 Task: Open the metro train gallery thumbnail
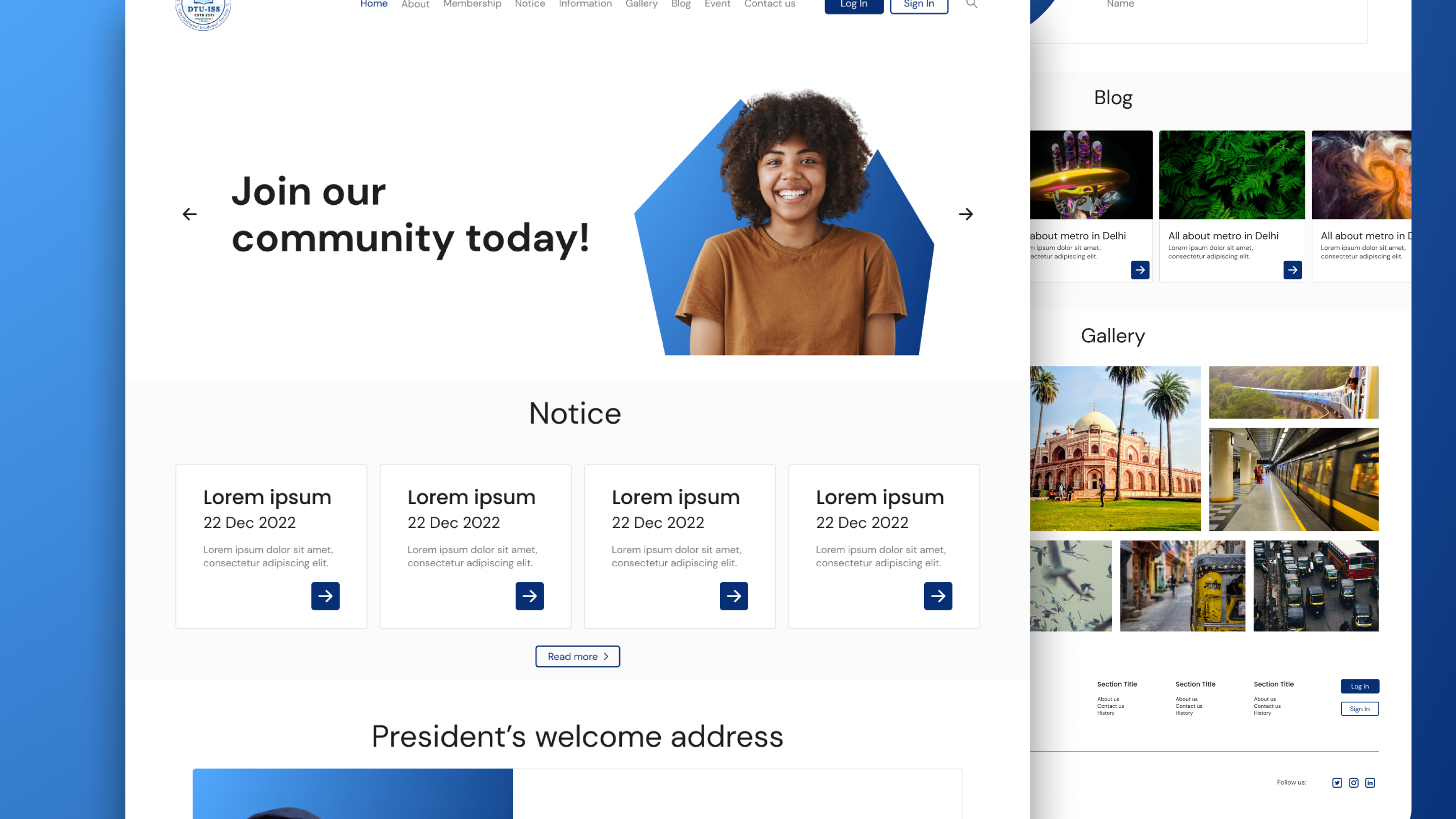tap(1293, 479)
